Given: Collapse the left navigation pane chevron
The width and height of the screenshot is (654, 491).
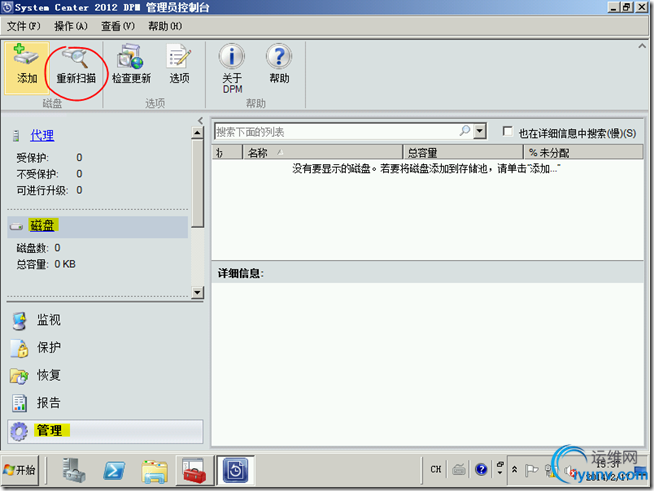Looking at the screenshot, I should click(x=201, y=121).
